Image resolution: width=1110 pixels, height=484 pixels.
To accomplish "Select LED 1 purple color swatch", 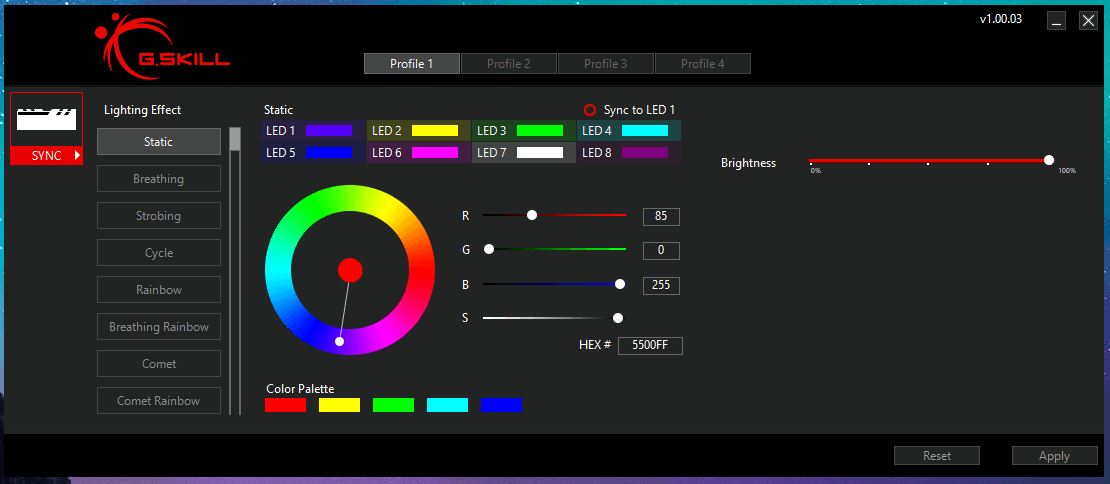I will coord(329,131).
